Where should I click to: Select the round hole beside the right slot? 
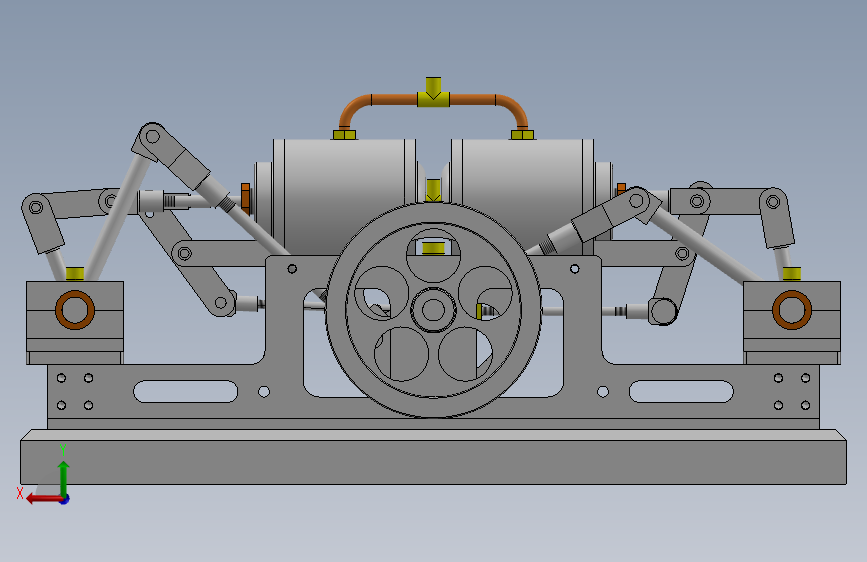pos(603,392)
